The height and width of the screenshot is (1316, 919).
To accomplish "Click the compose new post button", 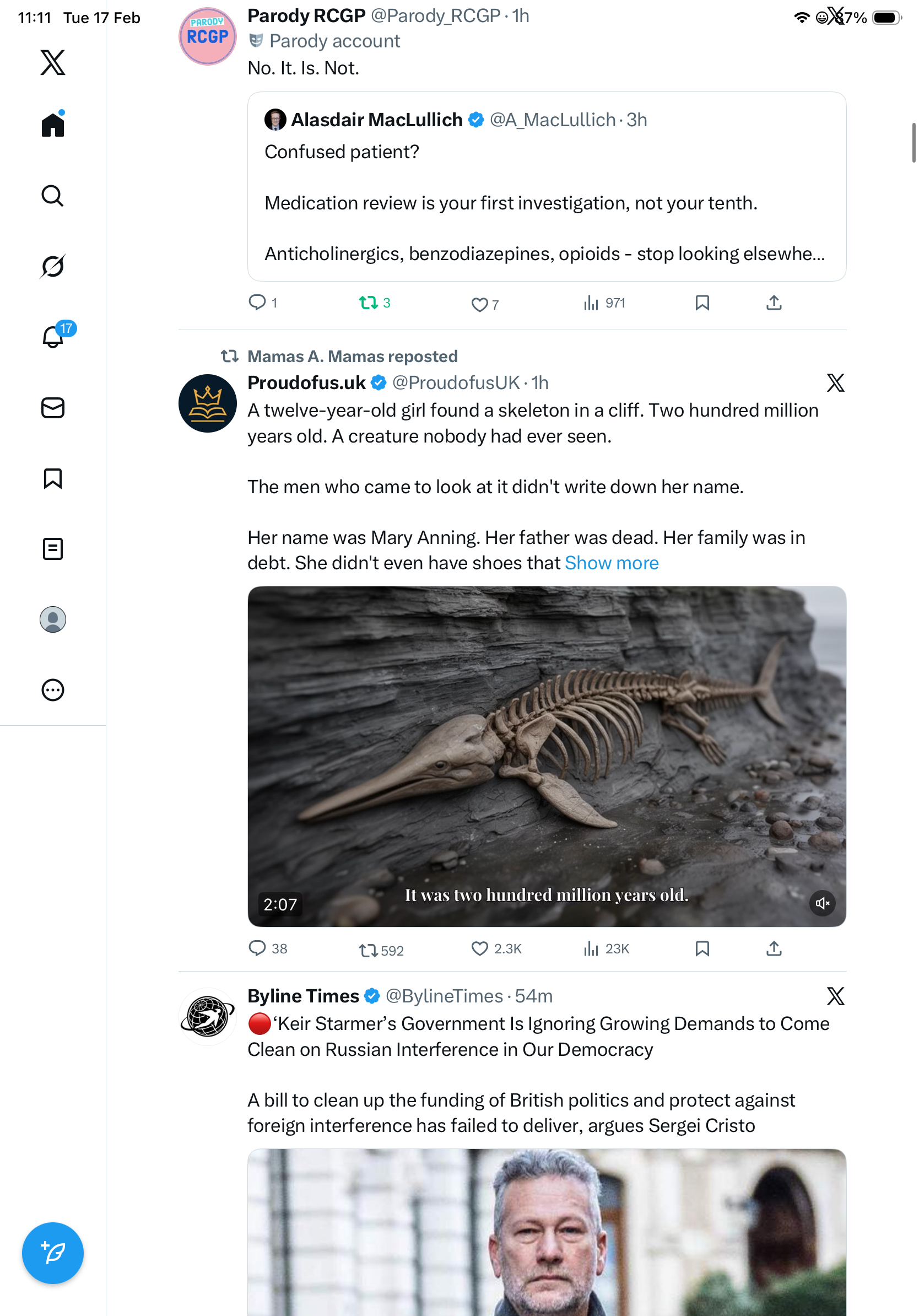I will 52,1253.
